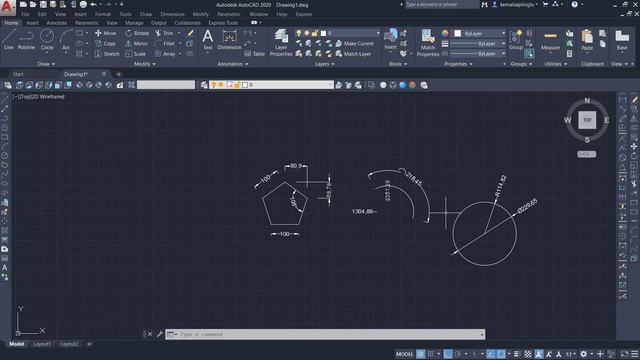
Task: Expand the Annotation panel
Action: (x=233, y=64)
